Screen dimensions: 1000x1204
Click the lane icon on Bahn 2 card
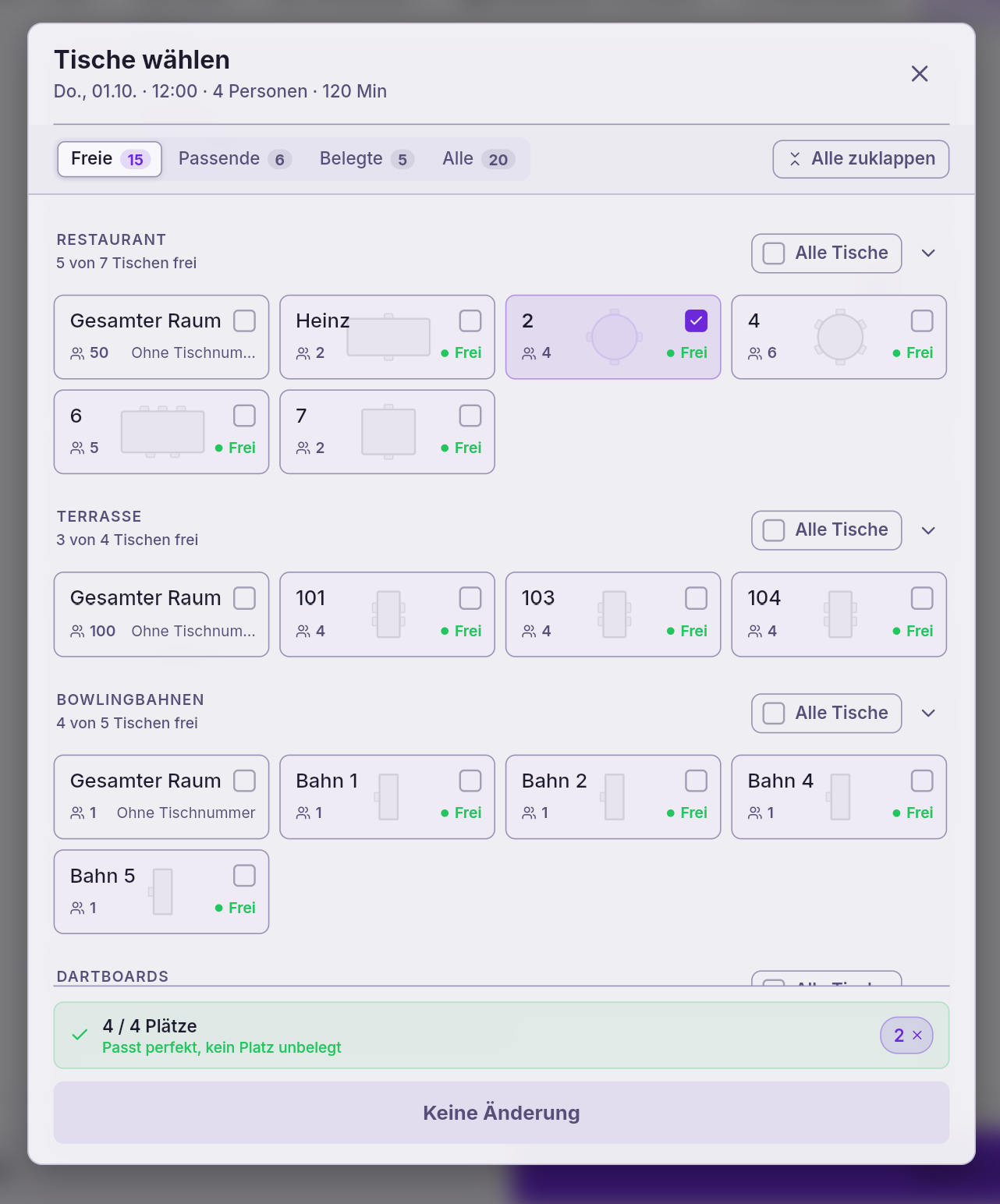pos(613,797)
